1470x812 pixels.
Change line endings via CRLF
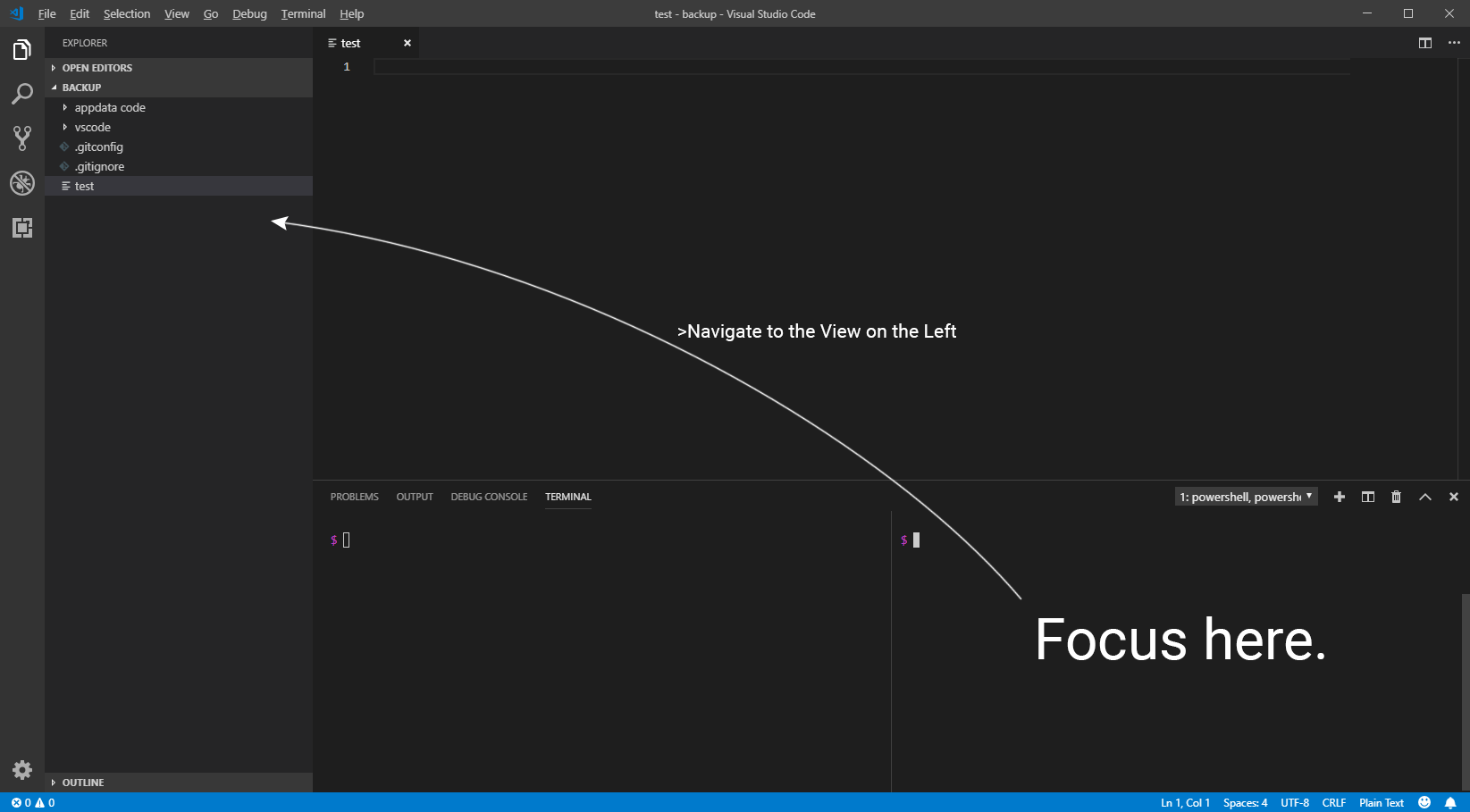tap(1334, 802)
